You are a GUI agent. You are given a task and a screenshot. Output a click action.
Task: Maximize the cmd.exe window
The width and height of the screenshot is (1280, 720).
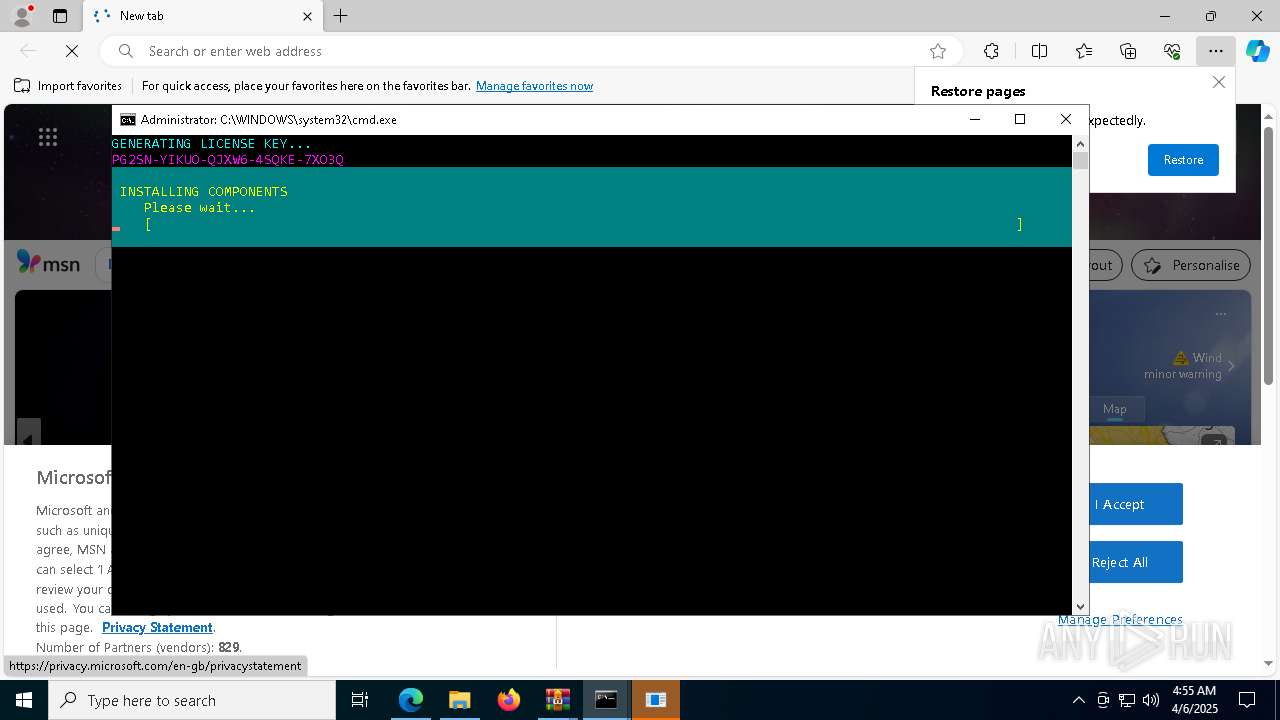coord(1020,119)
